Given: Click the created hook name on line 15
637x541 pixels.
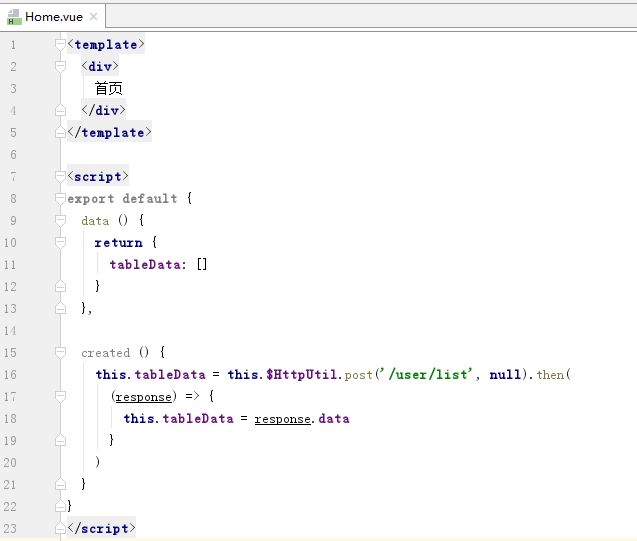Looking at the screenshot, I should click(106, 353).
